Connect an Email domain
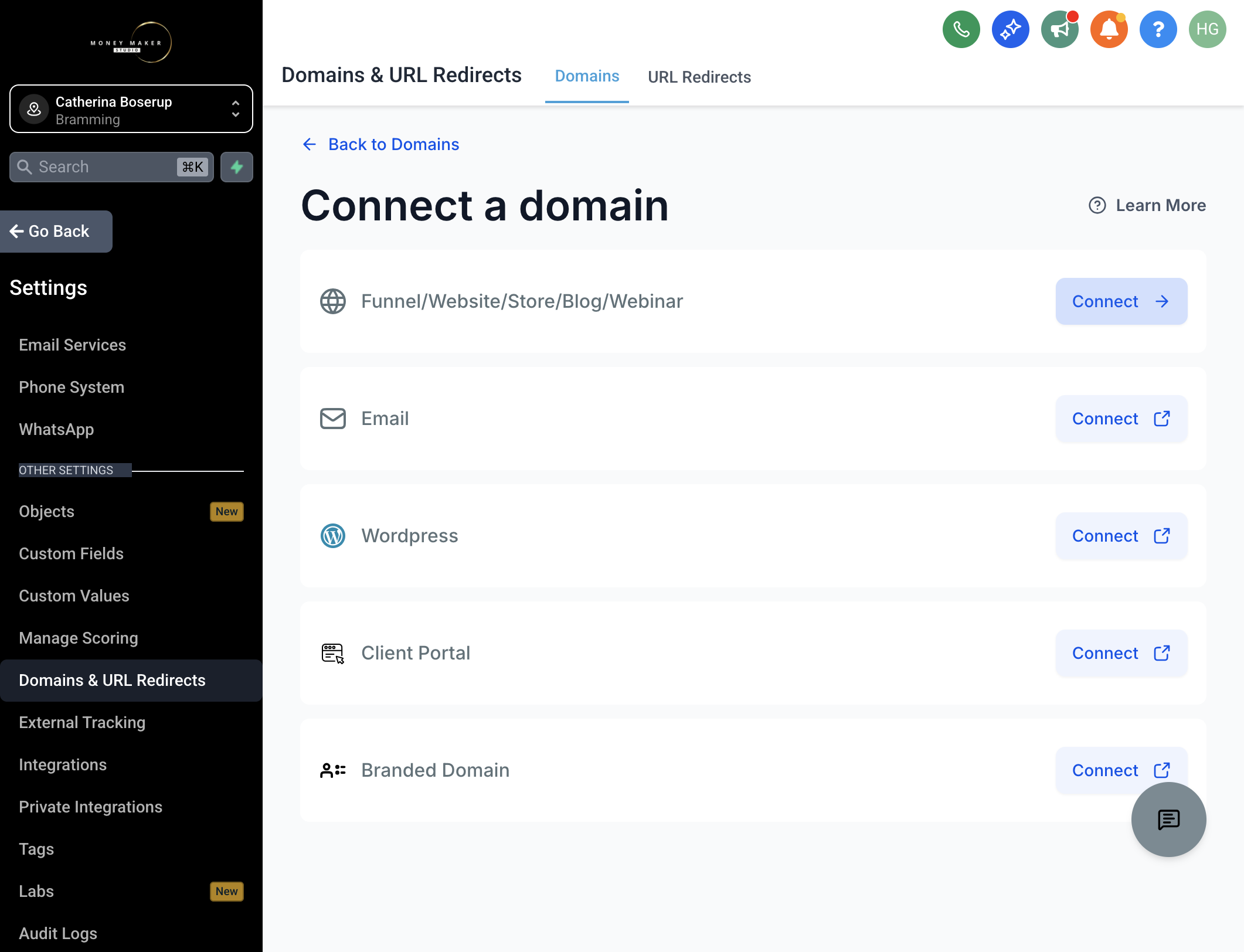The height and width of the screenshot is (952, 1244). click(1121, 419)
